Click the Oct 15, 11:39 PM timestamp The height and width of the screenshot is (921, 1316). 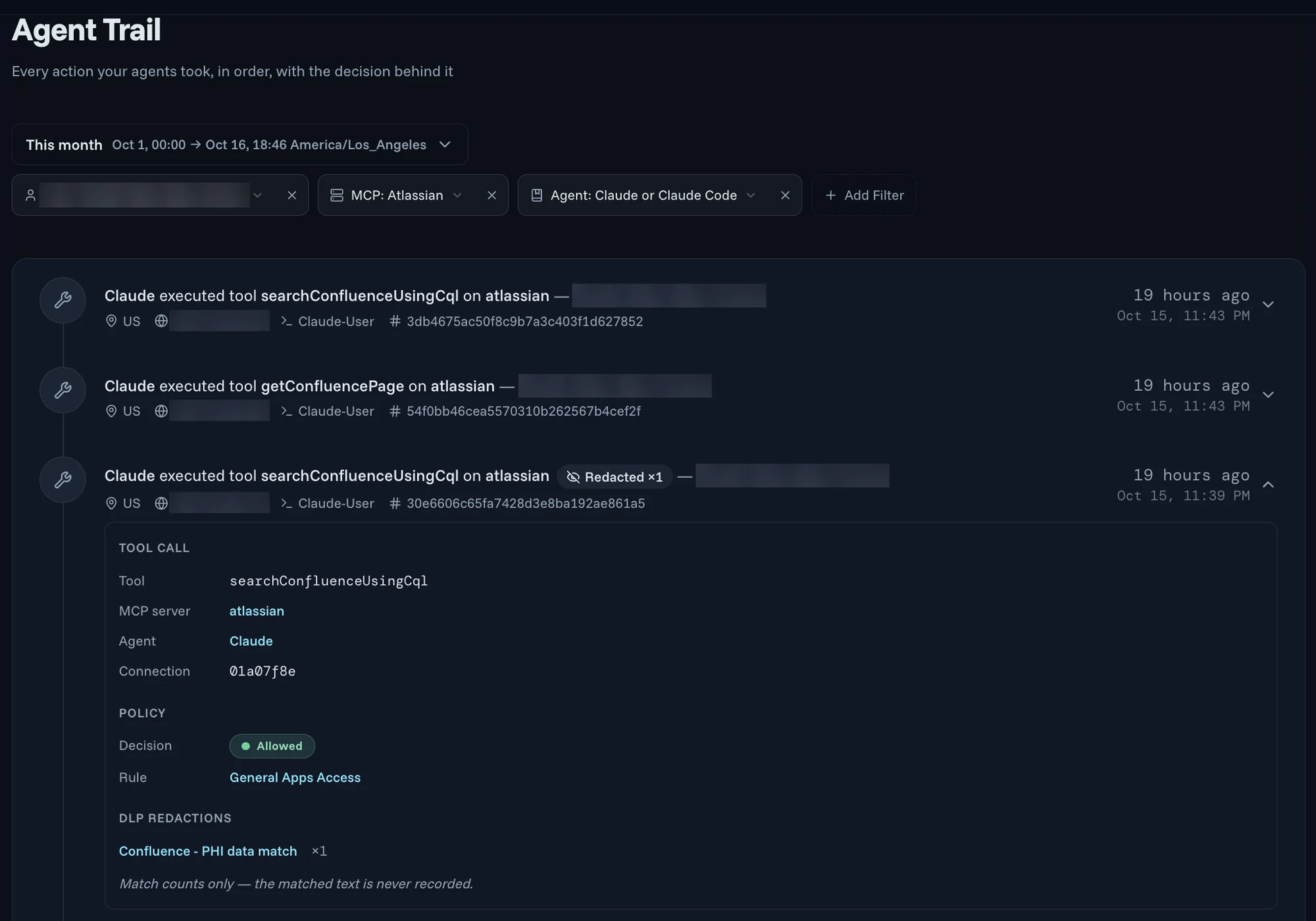pos(1183,495)
